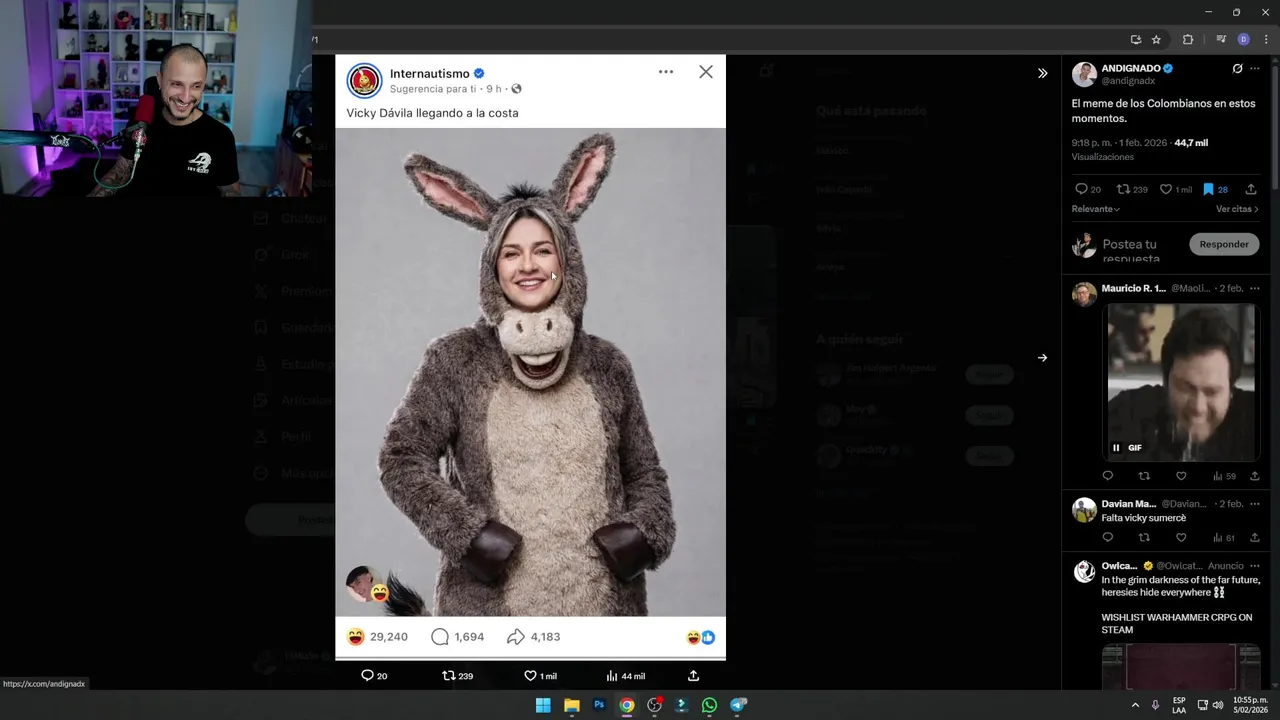This screenshot has height=720, width=1280.
Task: Show hidden system tray icons
Action: [x=1135, y=705]
